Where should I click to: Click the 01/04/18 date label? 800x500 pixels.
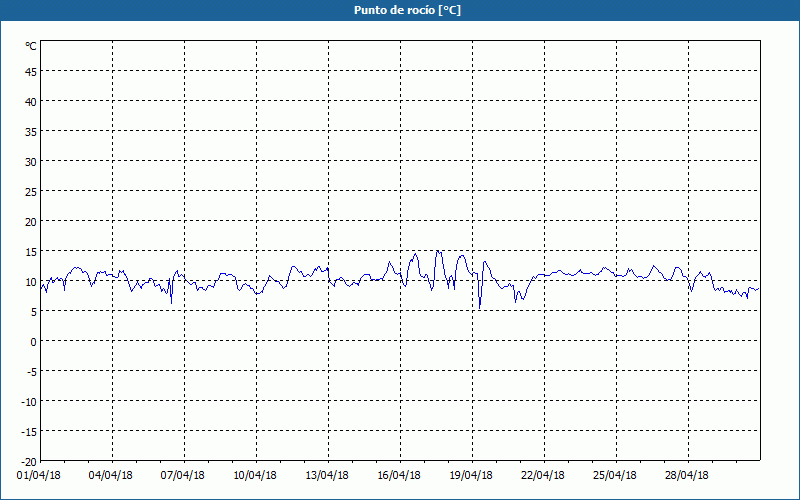point(39,476)
